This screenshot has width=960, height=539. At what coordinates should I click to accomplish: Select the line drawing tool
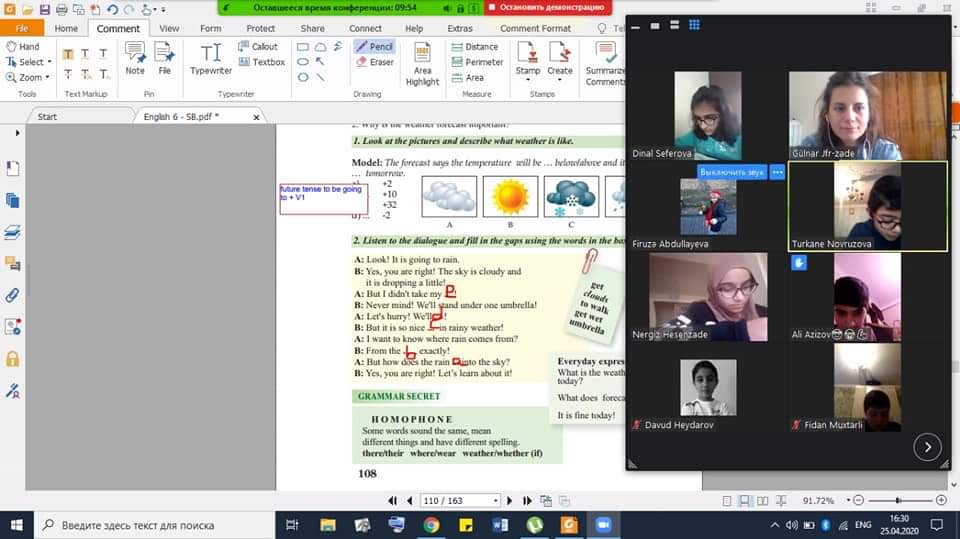click(320, 77)
